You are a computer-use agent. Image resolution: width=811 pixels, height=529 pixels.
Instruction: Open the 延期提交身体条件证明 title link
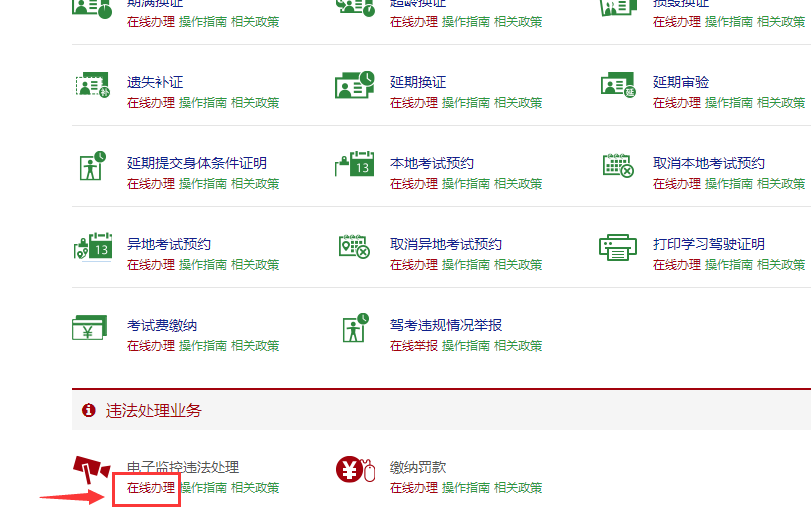(197, 163)
